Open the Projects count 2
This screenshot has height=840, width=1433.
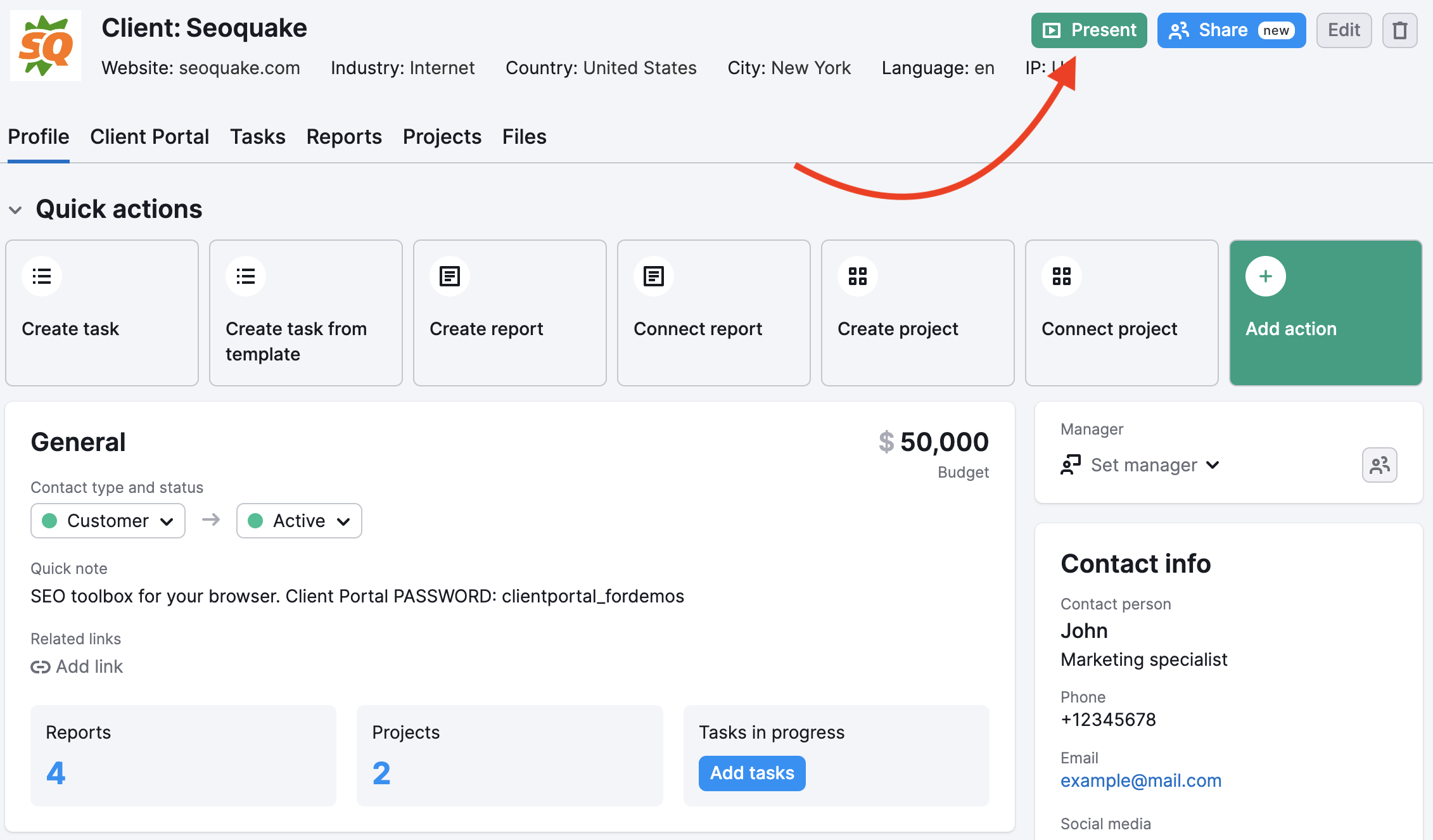[x=381, y=773]
